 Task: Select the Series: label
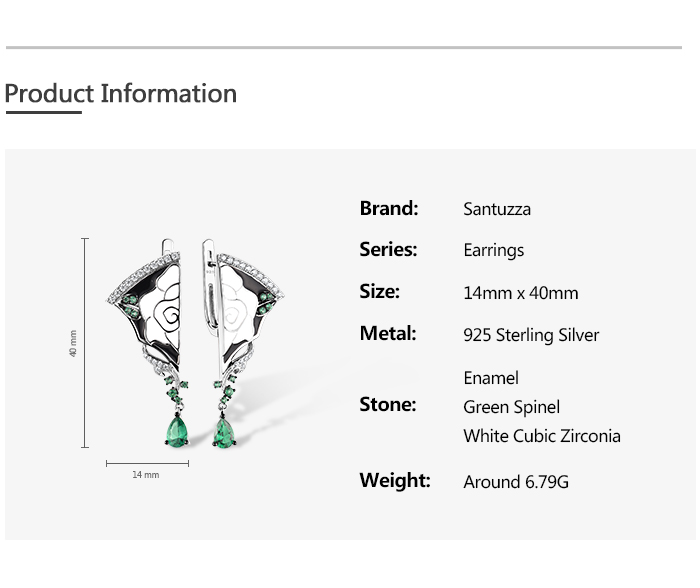coord(388,250)
